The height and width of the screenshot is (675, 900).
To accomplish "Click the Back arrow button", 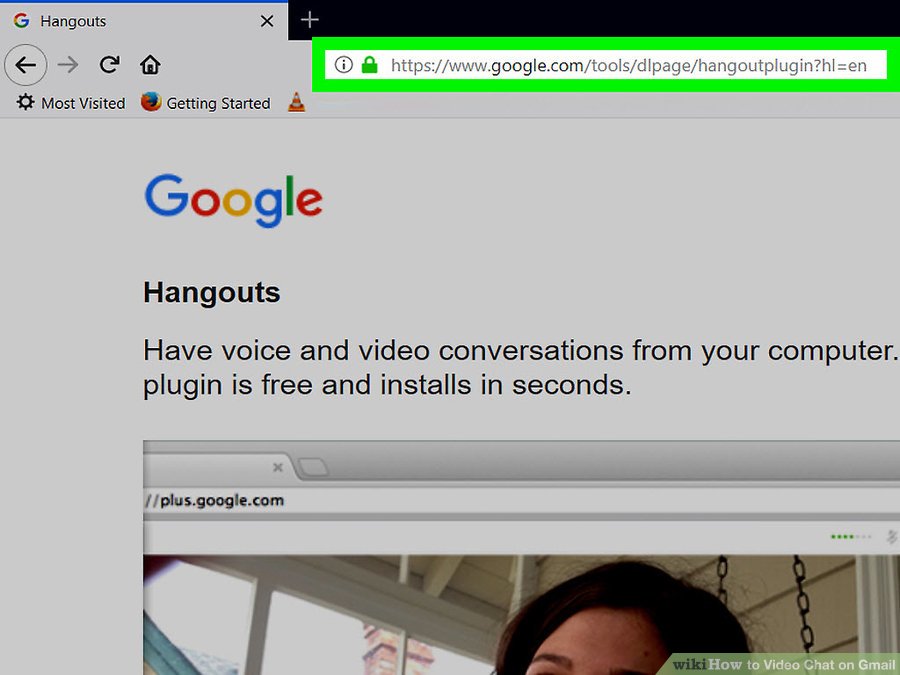I will (x=26, y=65).
